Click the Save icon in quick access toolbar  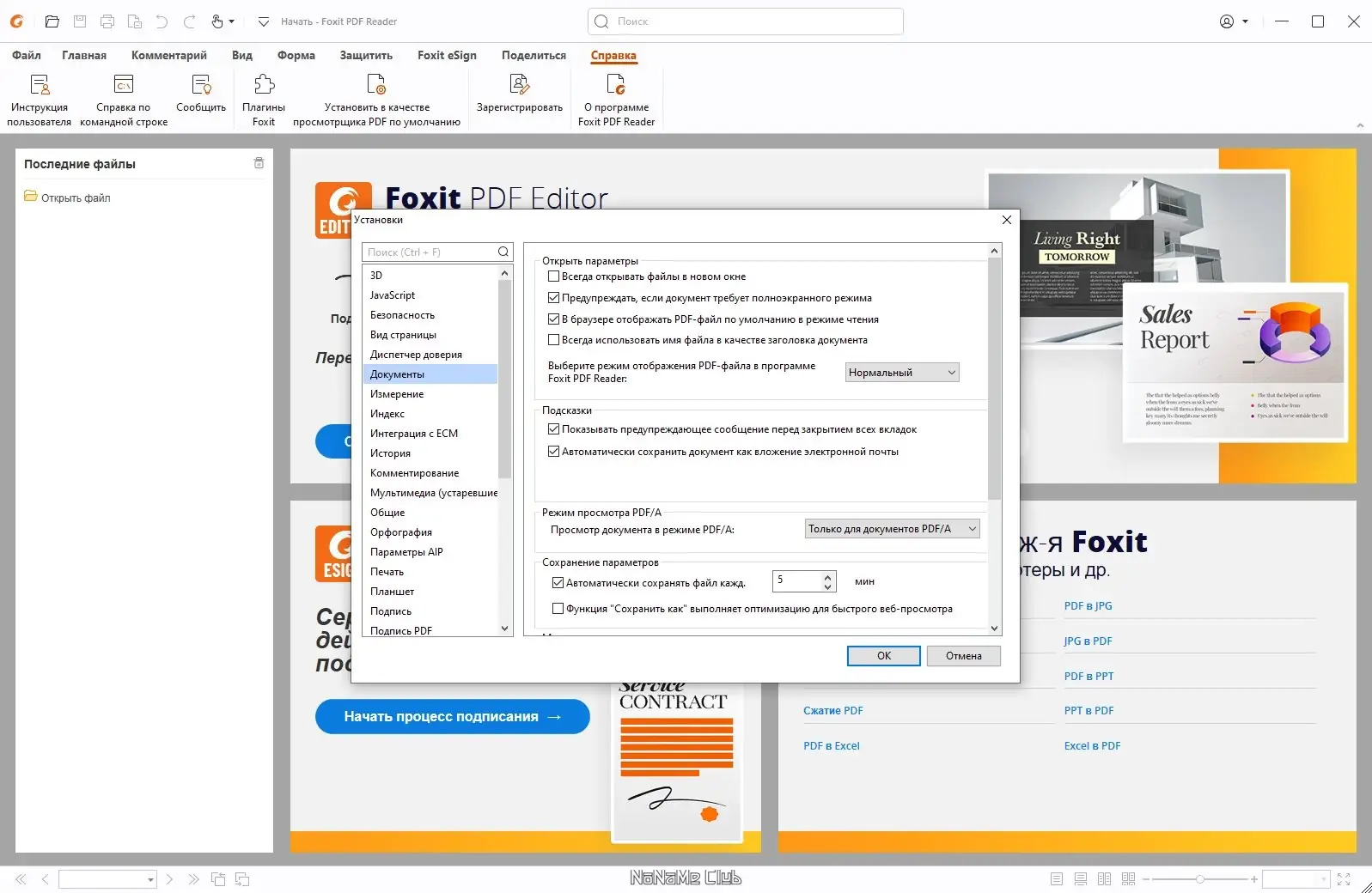point(80,21)
